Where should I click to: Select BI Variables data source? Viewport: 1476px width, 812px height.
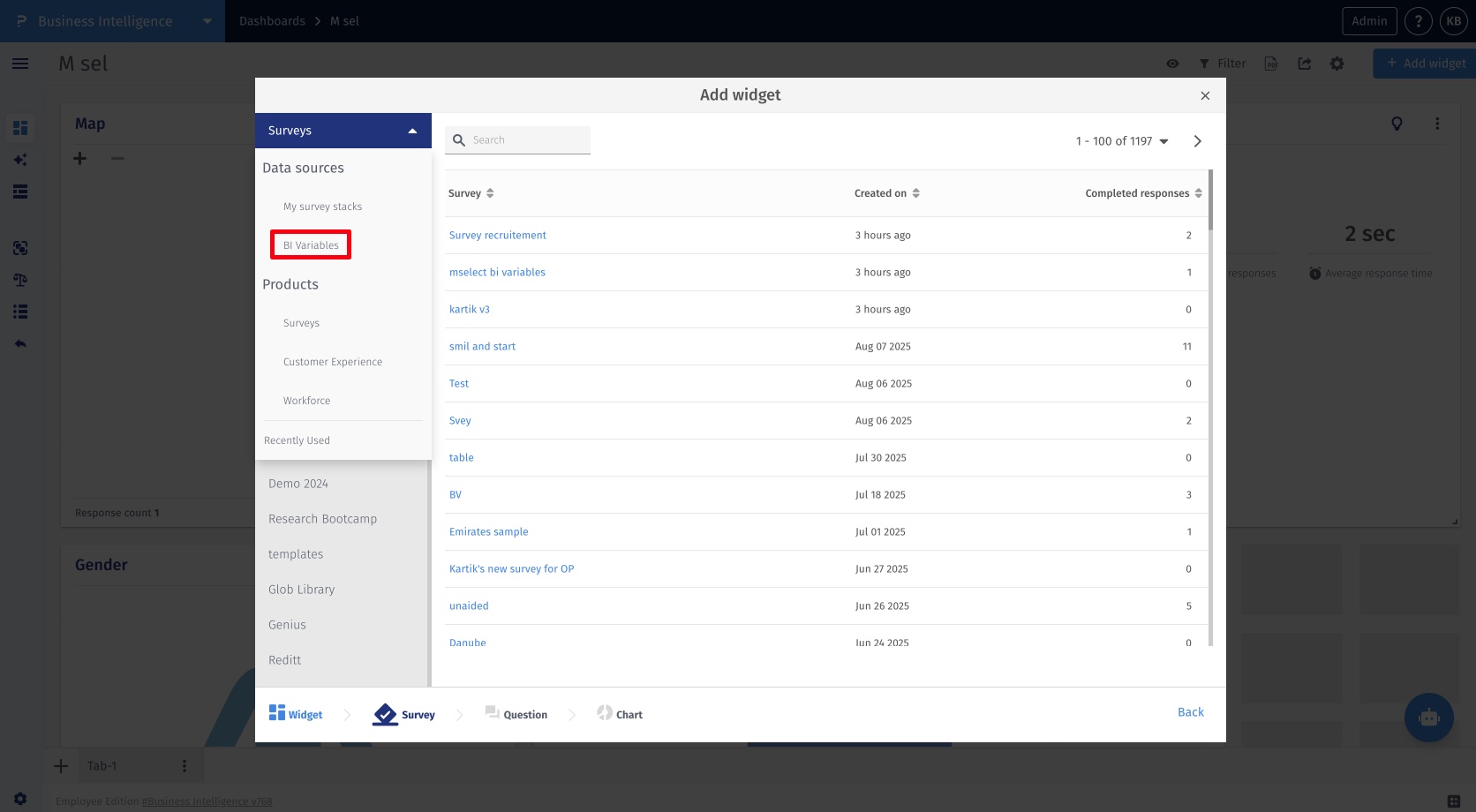coord(311,245)
